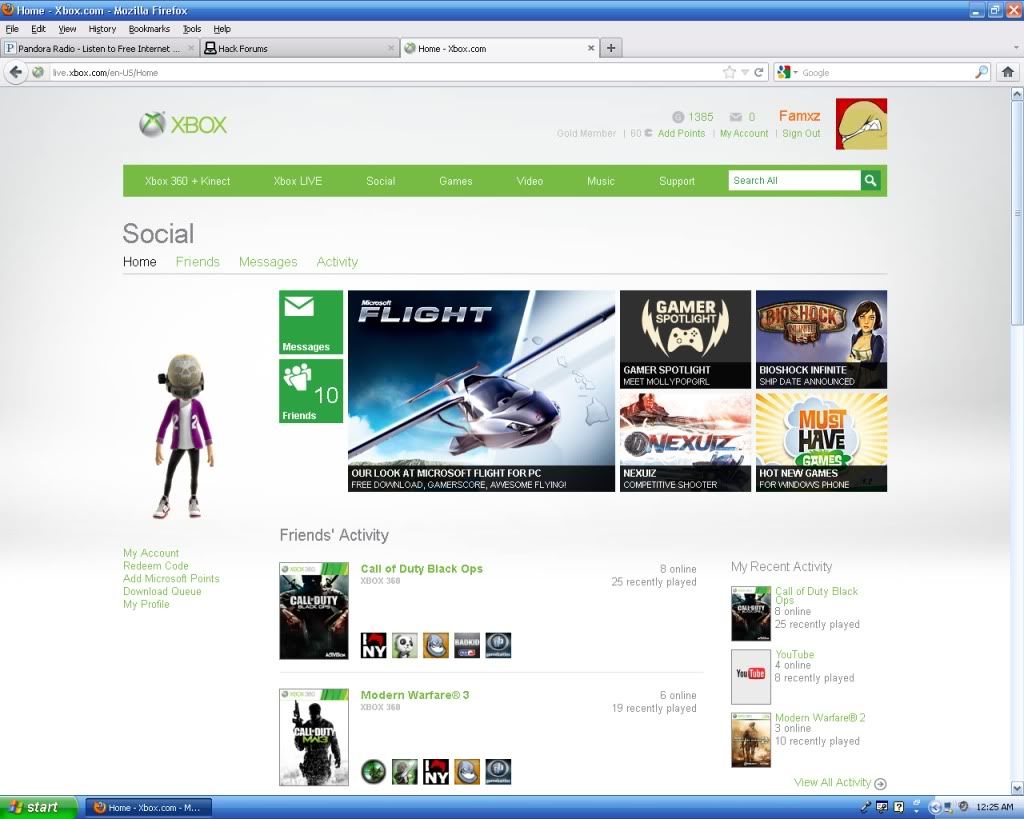1024x819 pixels.
Task: Open the Must Have Games tile
Action: click(821, 442)
